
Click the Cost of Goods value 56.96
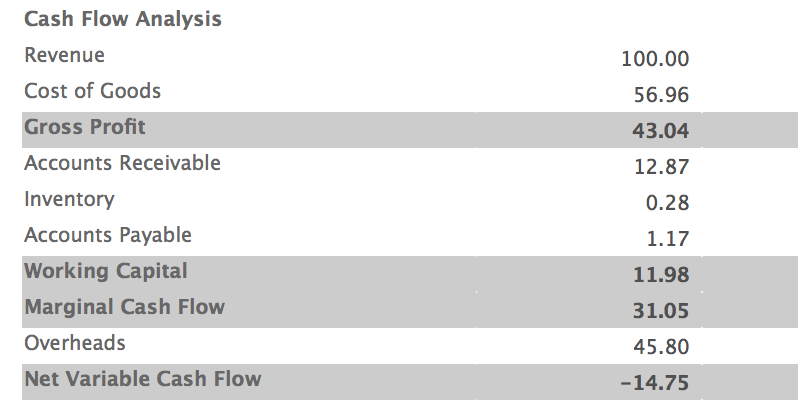[662, 96]
